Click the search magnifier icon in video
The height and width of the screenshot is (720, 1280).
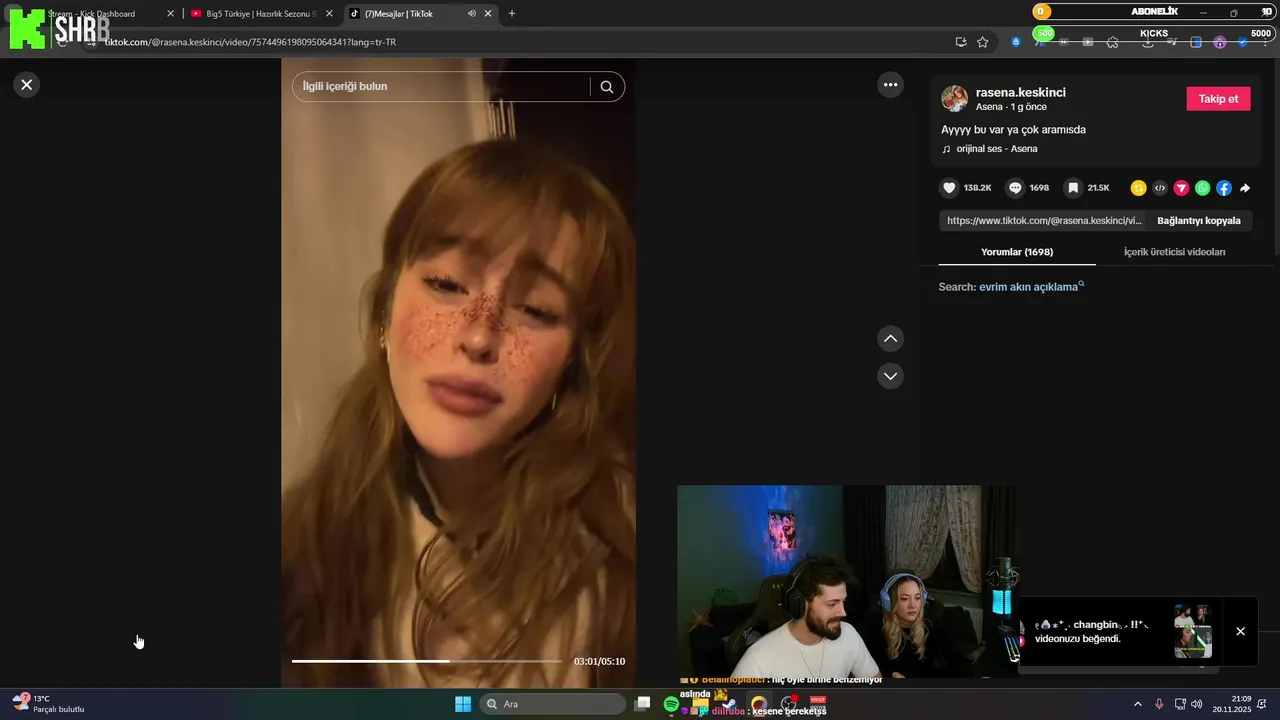[607, 87]
